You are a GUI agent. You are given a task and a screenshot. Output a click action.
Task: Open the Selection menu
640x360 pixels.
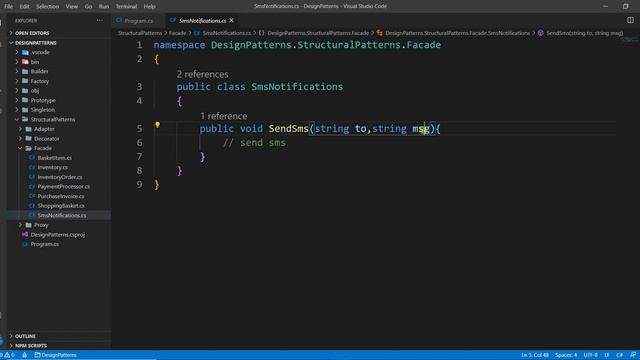(x=47, y=6)
